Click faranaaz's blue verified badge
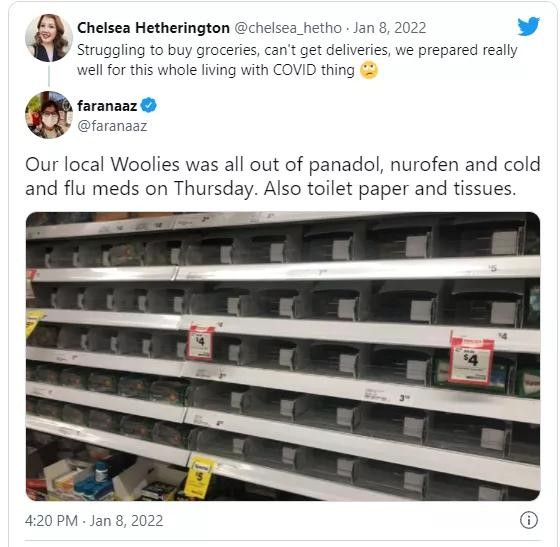The width and height of the screenshot is (560, 547). [149, 105]
